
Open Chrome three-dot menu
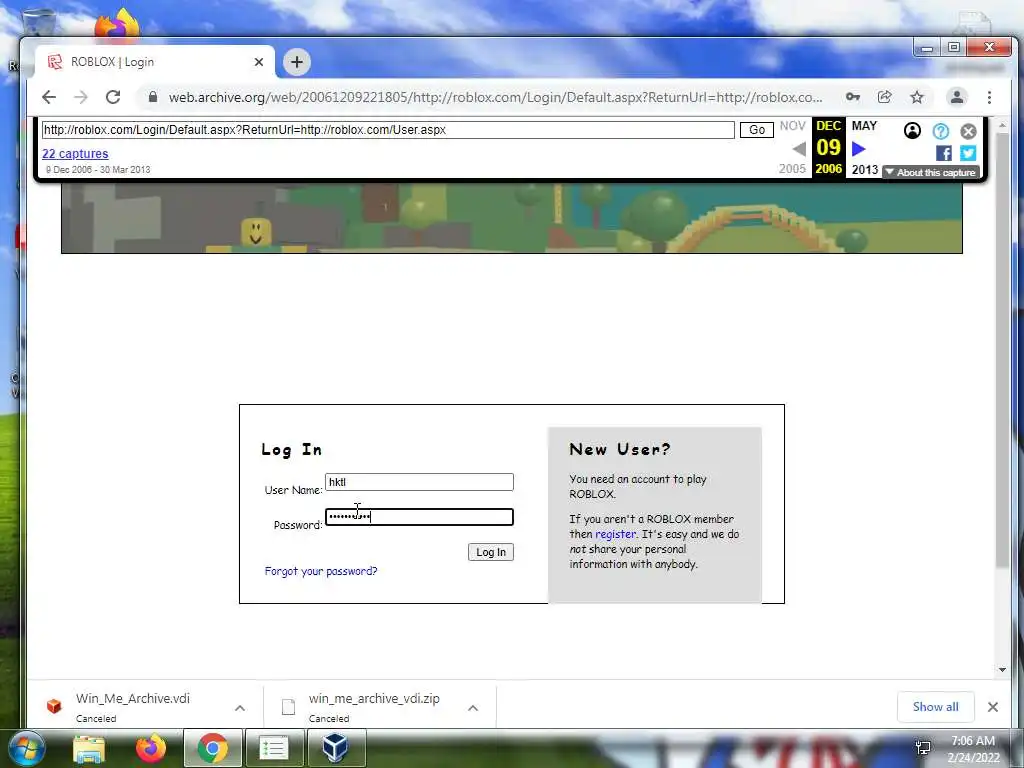pos(989,97)
